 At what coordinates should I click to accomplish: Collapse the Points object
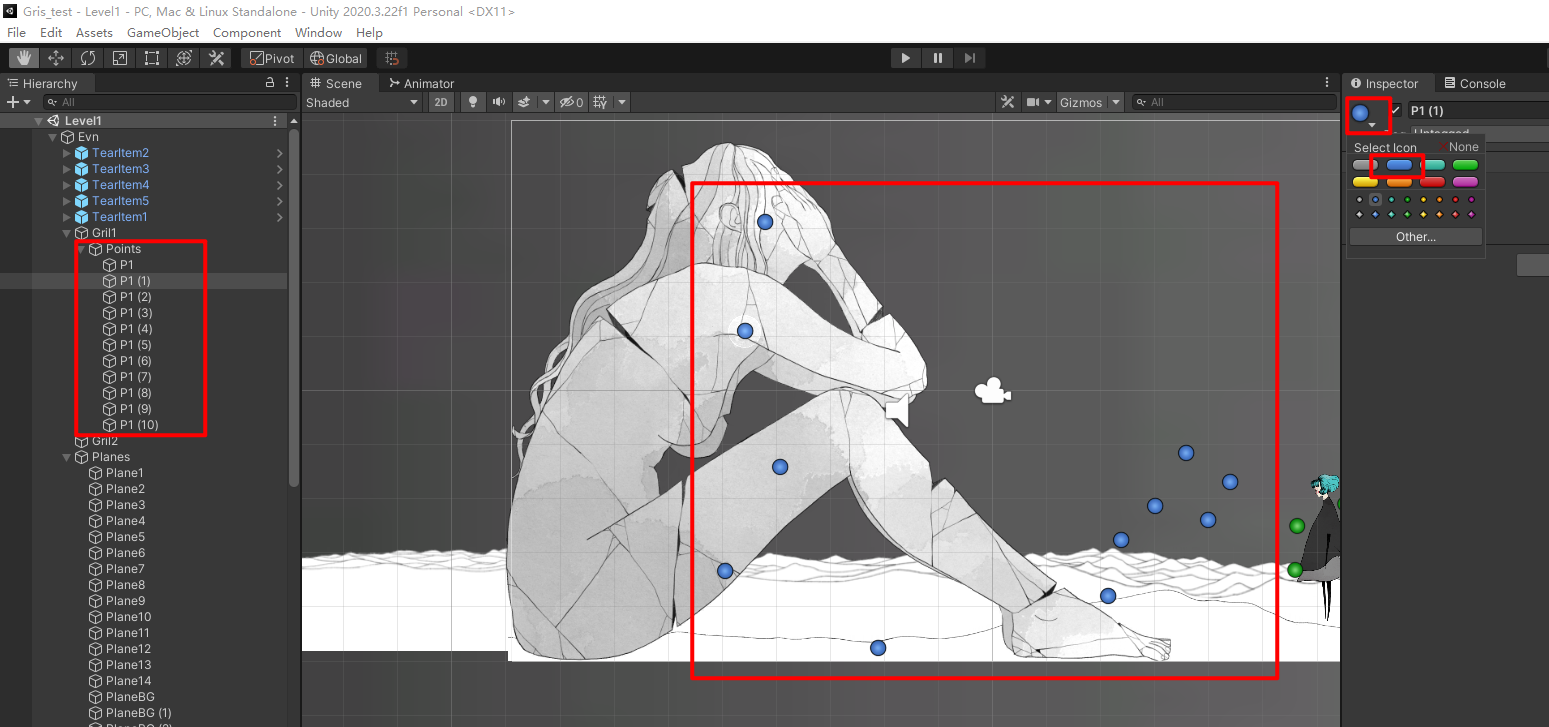tap(81, 249)
